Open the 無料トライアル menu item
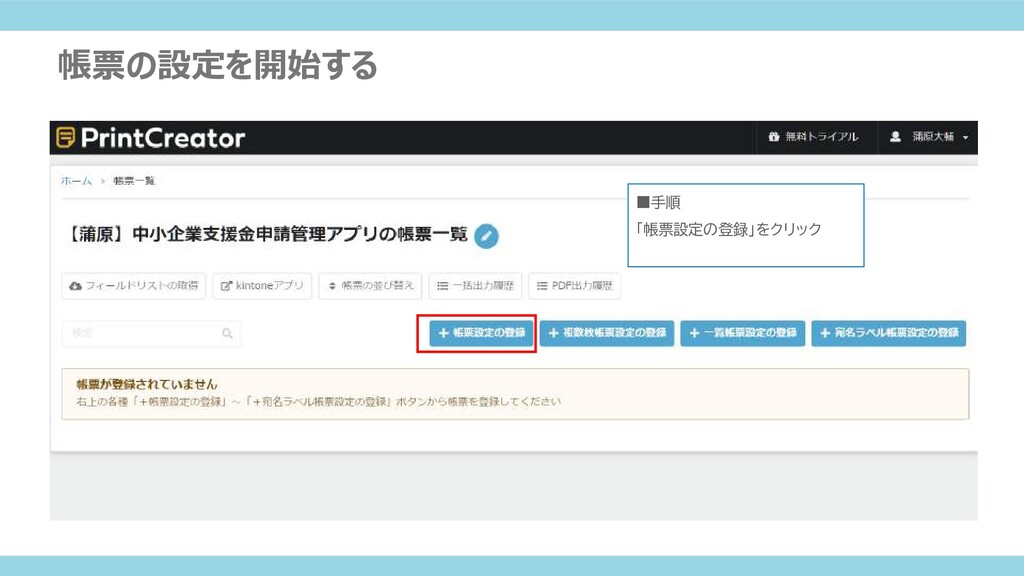Image resolution: width=1024 pixels, height=576 pixels. 813,137
